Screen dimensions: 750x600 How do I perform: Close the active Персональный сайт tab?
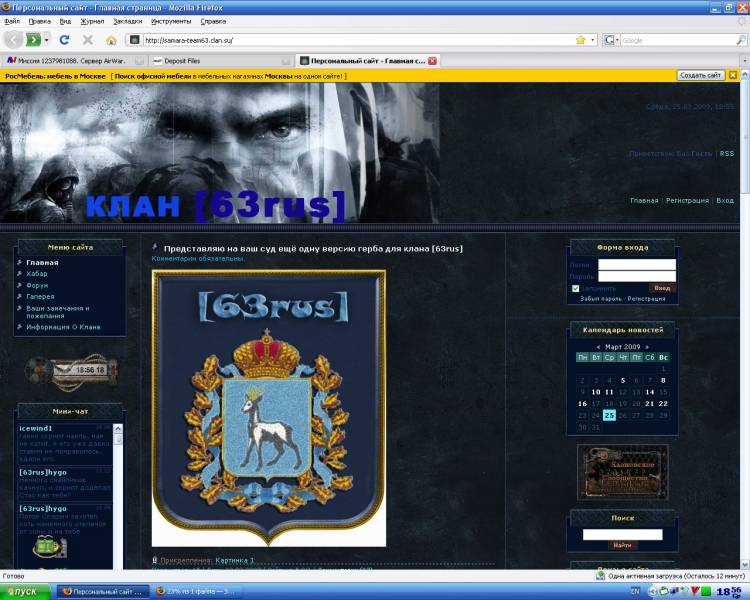pos(432,60)
